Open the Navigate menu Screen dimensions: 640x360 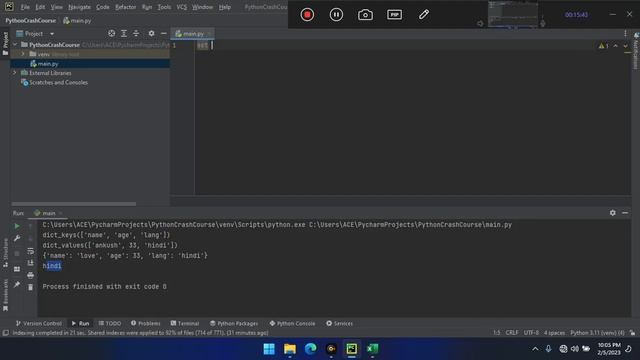79,7
